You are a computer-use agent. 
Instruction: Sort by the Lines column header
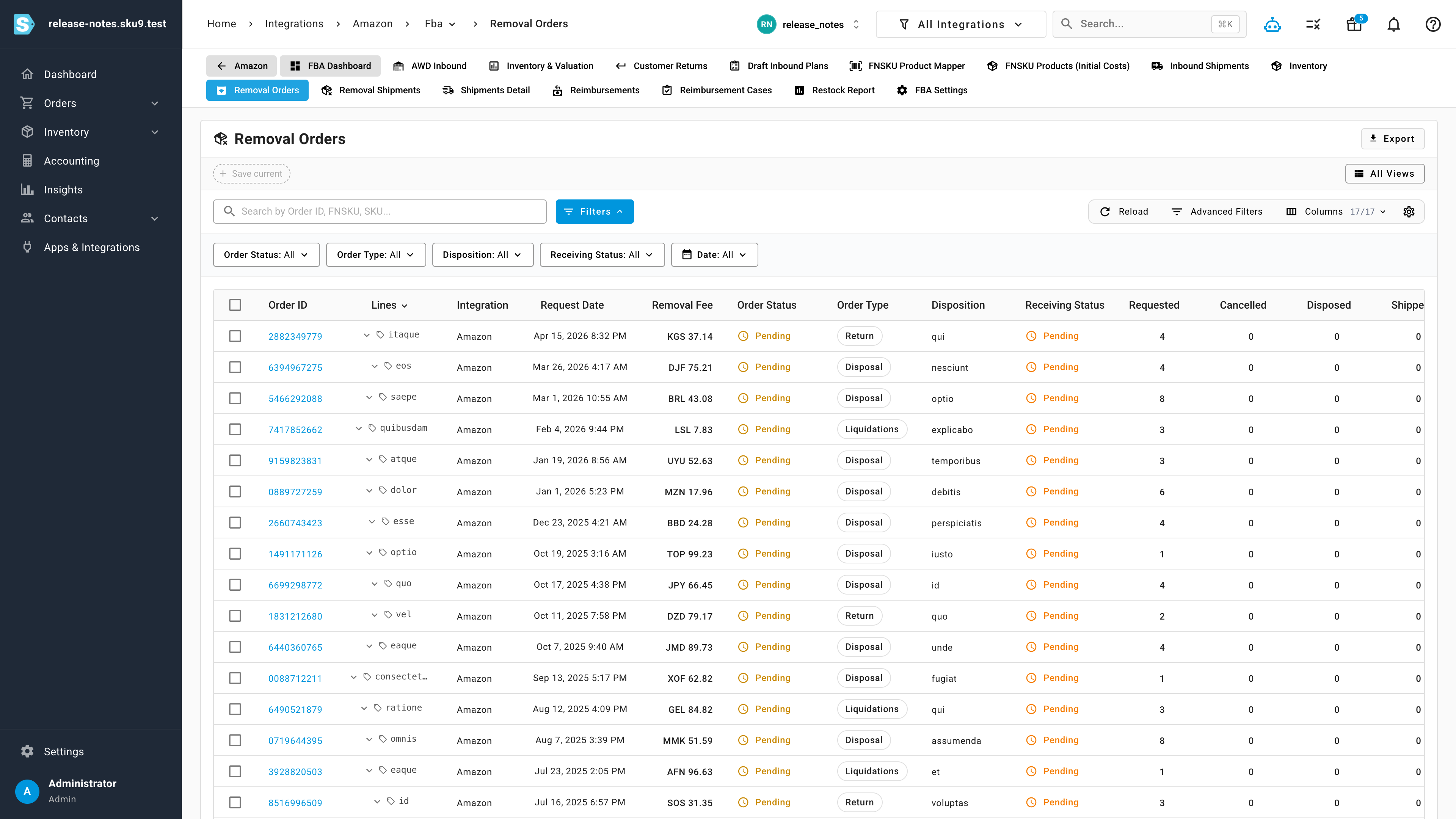point(389,304)
